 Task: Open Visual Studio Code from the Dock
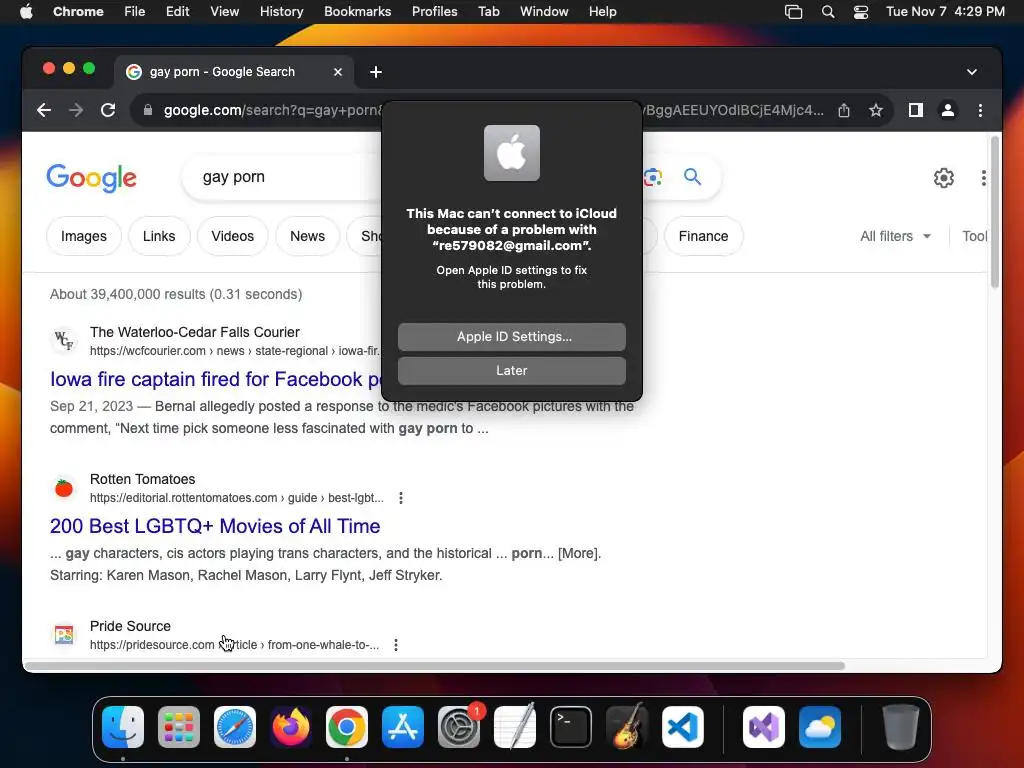pyautogui.click(x=683, y=727)
